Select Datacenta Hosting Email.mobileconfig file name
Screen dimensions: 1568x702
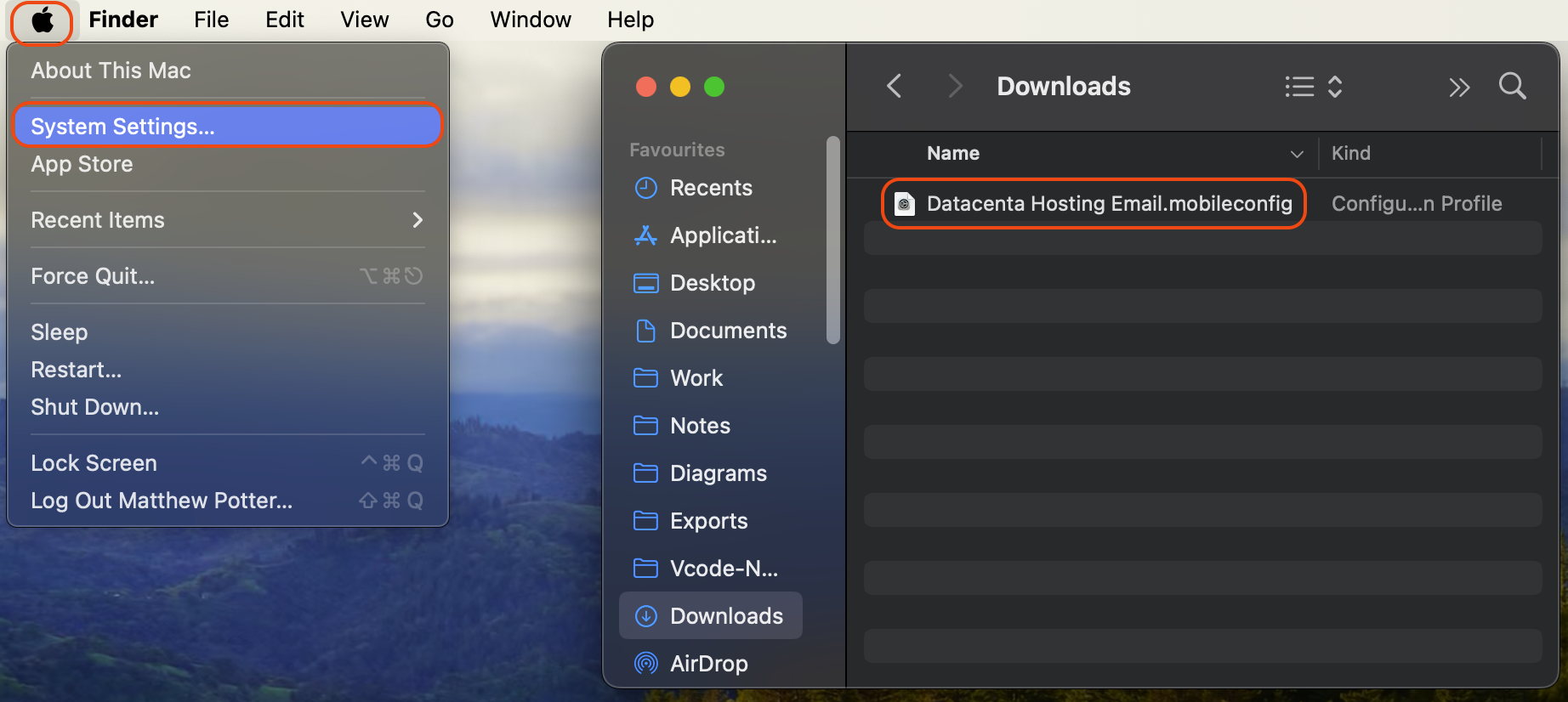[1110, 204]
